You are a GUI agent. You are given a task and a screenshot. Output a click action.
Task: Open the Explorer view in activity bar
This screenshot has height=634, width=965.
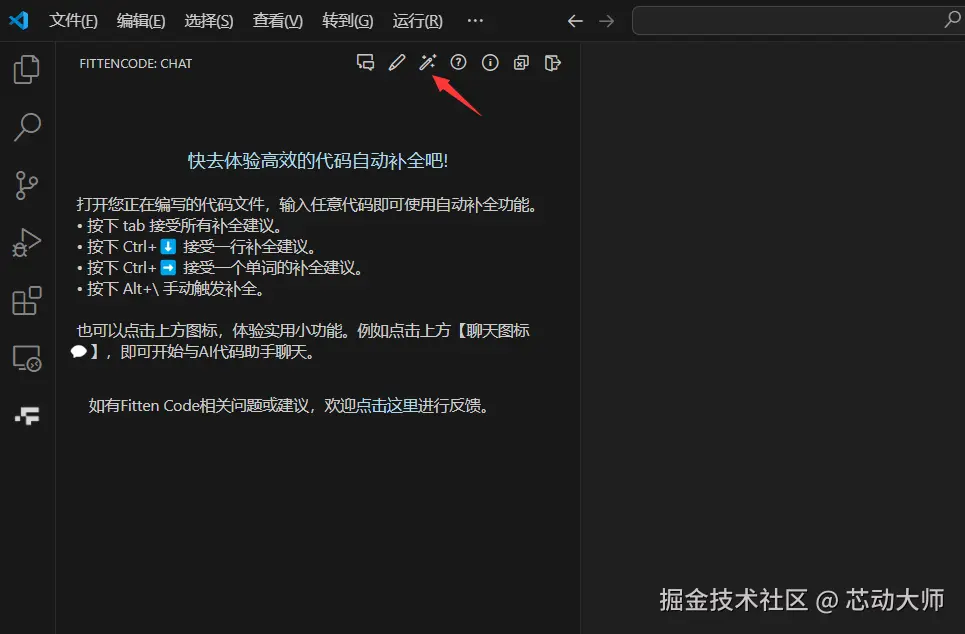(x=26, y=69)
